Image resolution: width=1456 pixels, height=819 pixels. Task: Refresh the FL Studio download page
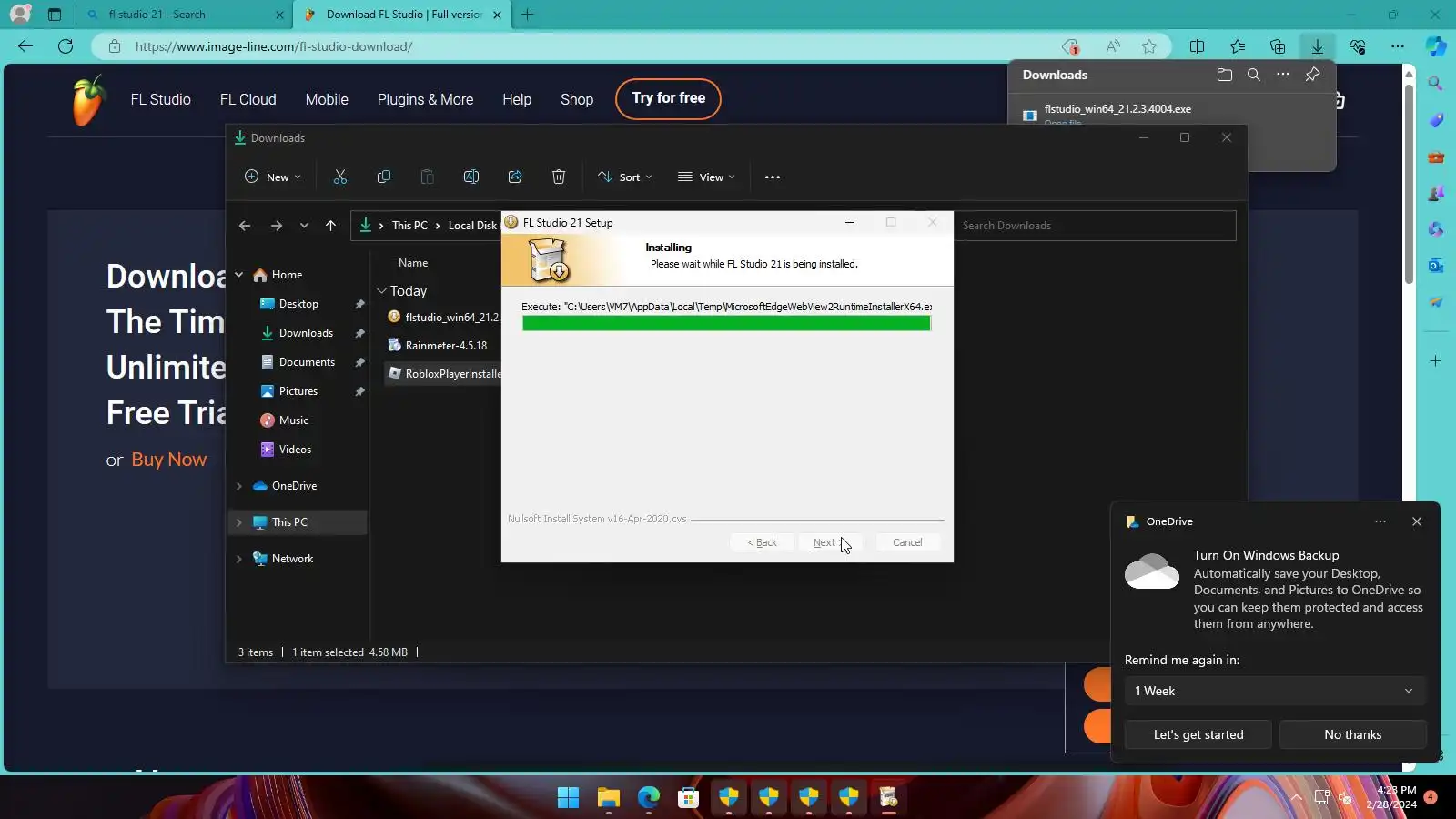[66, 46]
